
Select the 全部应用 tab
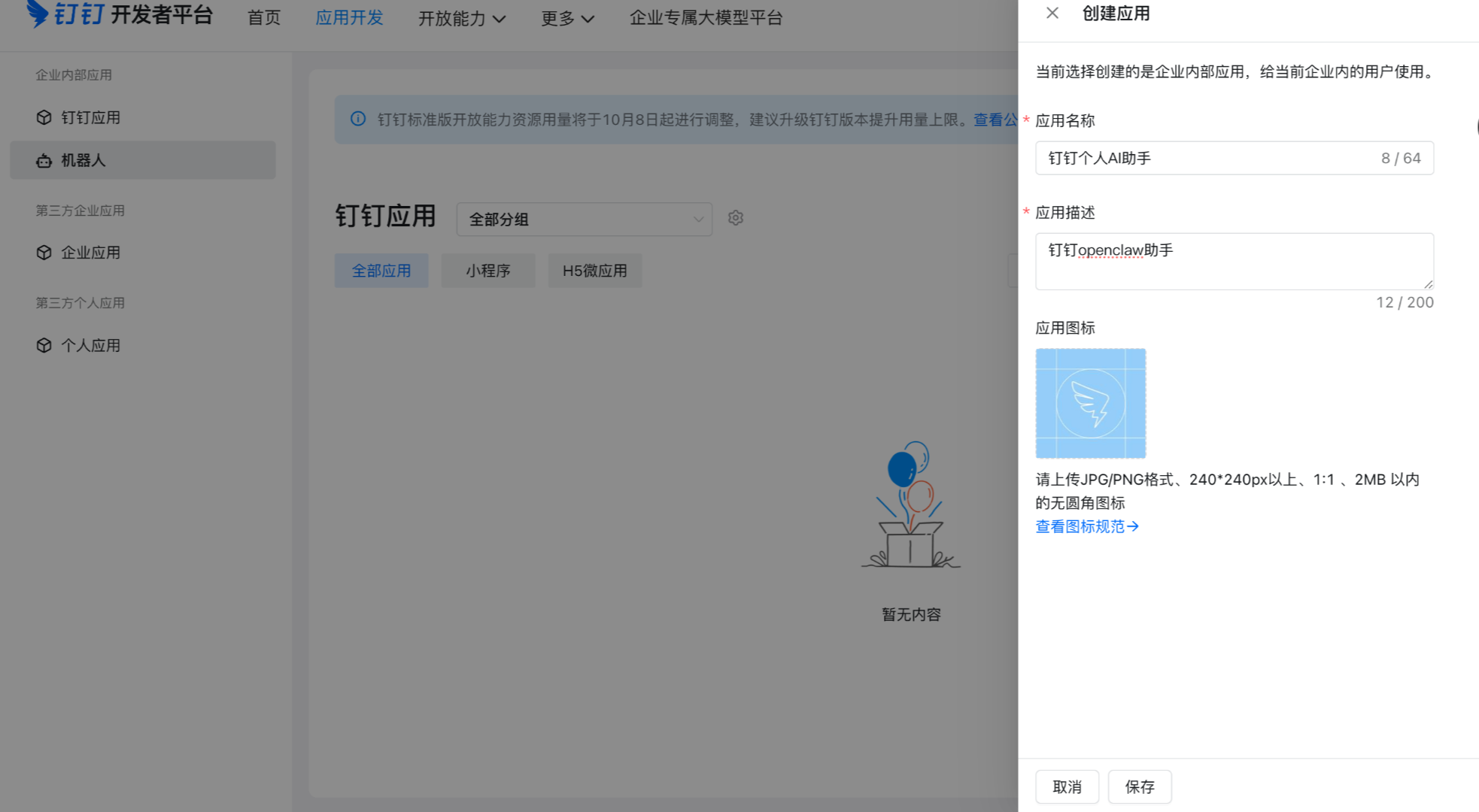(x=381, y=271)
